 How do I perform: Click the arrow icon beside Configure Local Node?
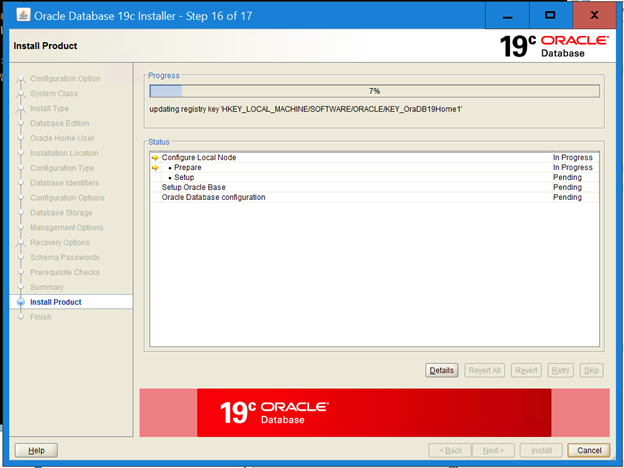(155, 158)
